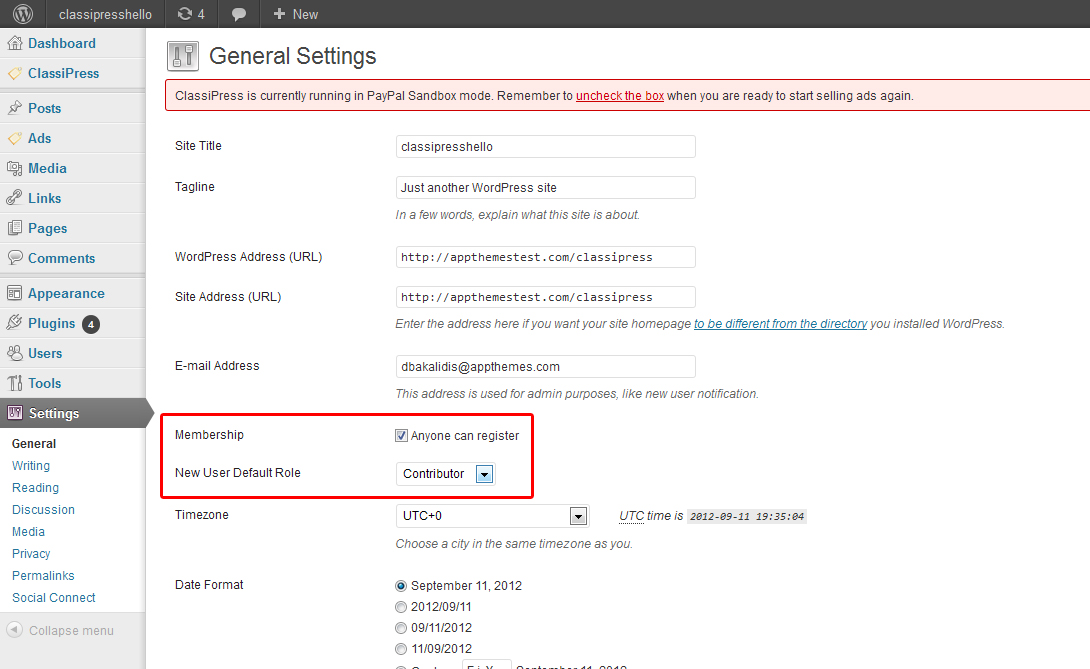Click the ClassiPress tag icon

(x=15, y=73)
